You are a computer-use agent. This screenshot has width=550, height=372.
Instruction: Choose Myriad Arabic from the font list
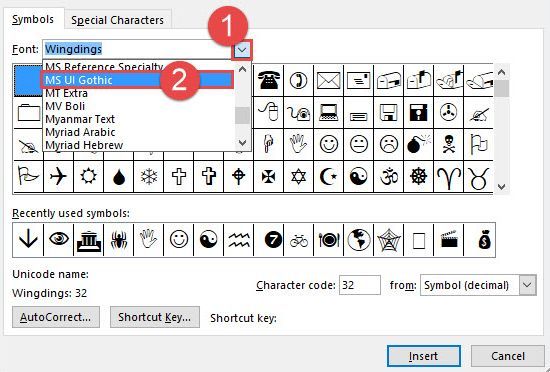(138, 132)
